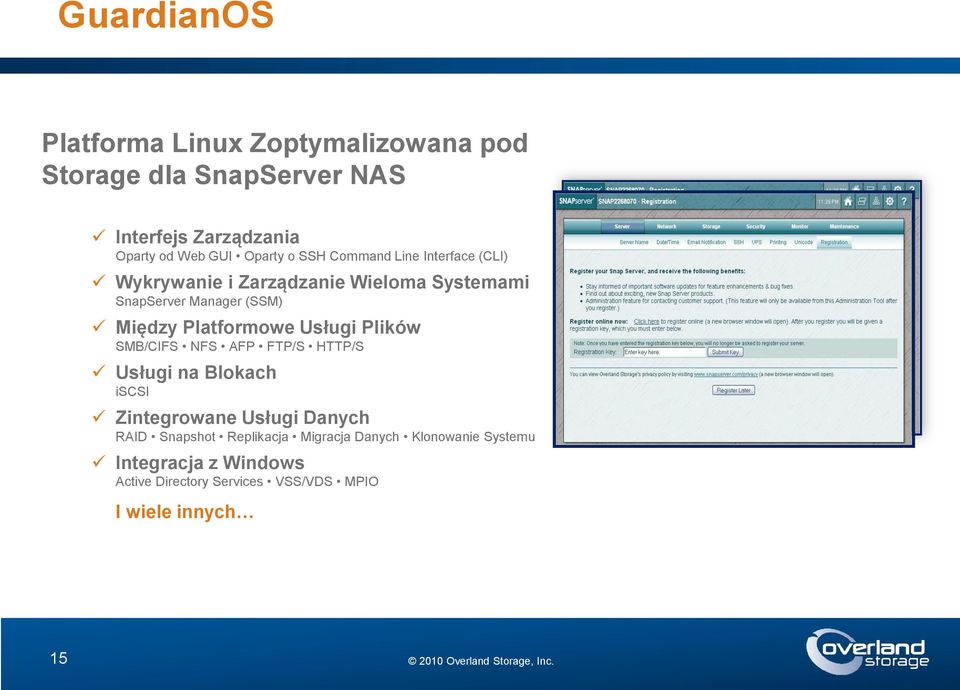Select the Email Notification sub-tab
Viewport: 960px width, 690px height.
tap(706, 242)
